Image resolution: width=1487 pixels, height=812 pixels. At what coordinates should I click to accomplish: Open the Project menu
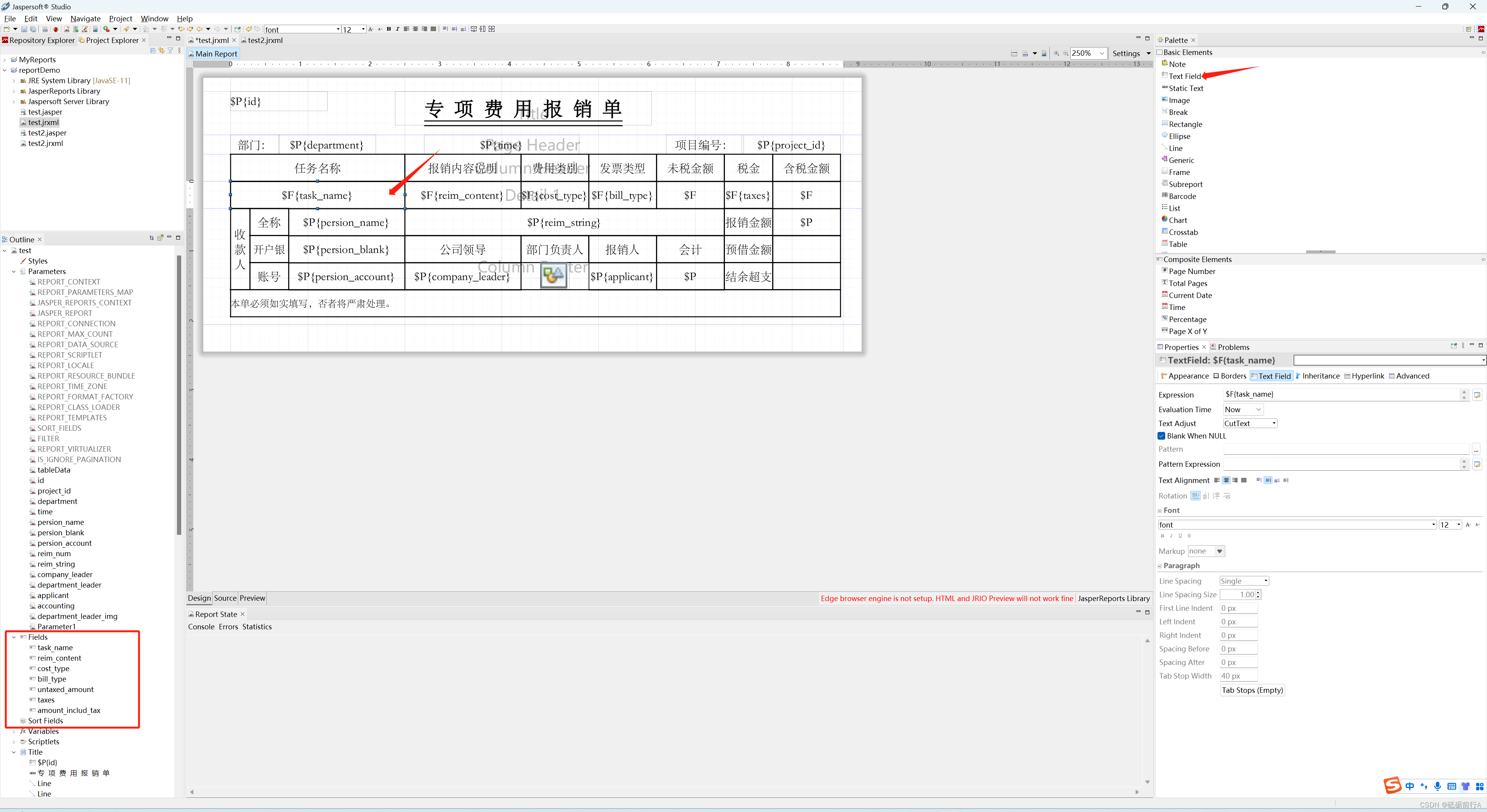pyautogui.click(x=121, y=19)
